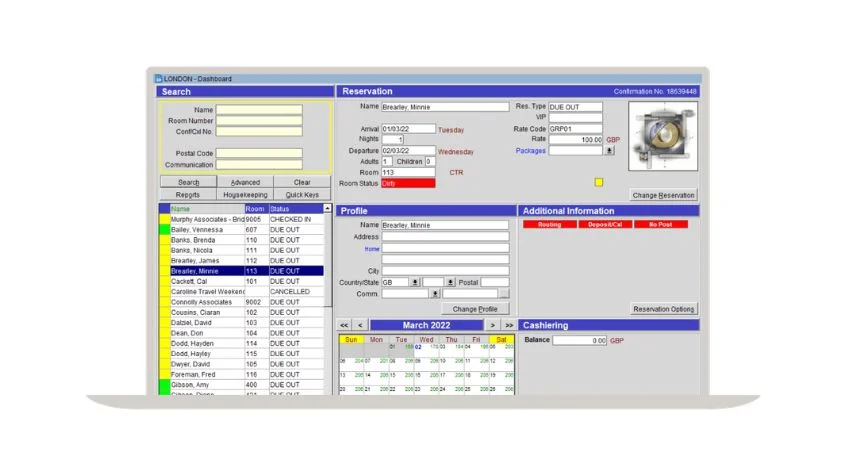The height and width of the screenshot is (460, 847).
Task: Select the Banks, Brenda row
Action: click(241, 240)
